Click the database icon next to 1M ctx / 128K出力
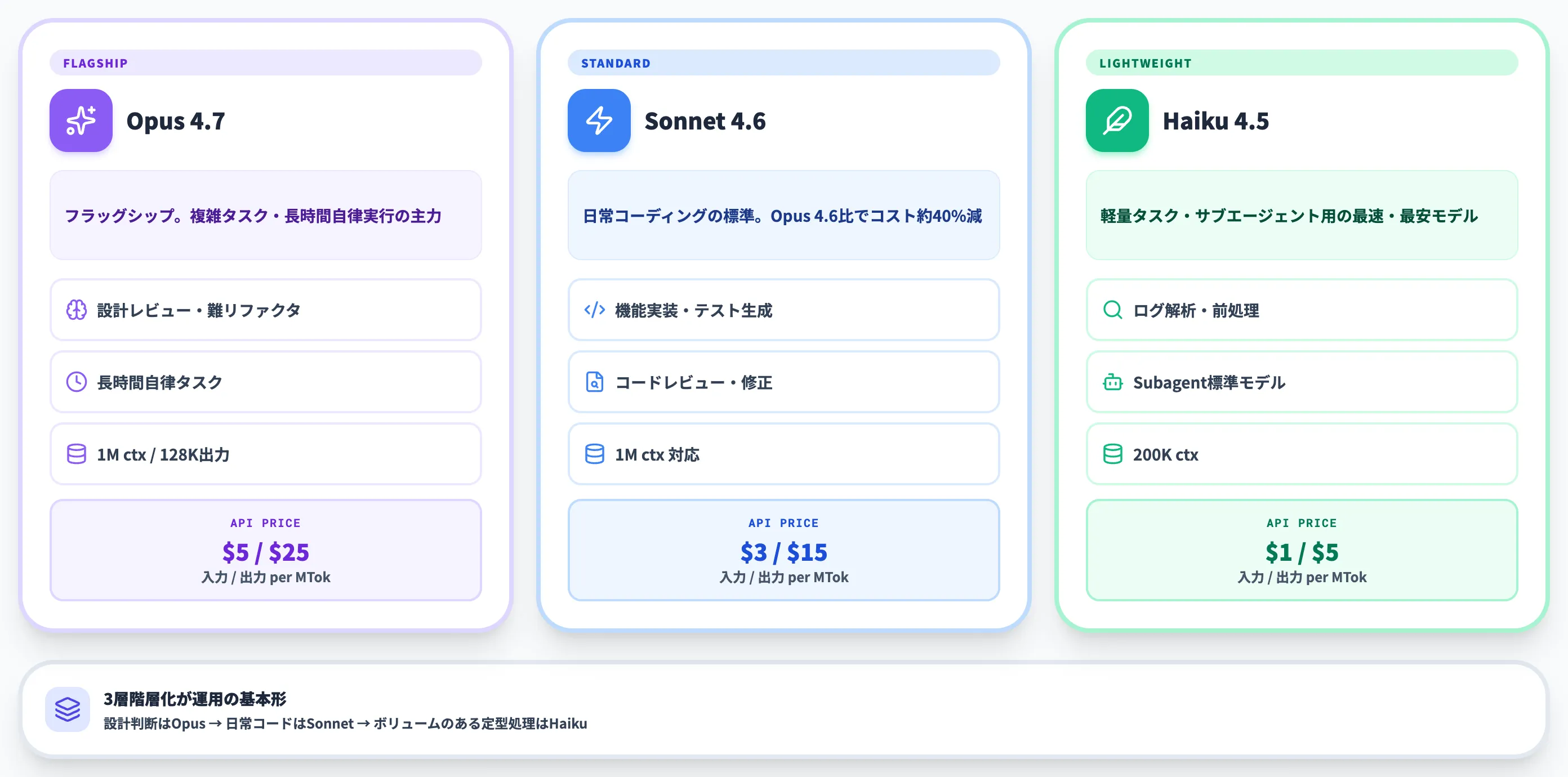Image resolution: width=1568 pixels, height=777 pixels. (x=76, y=454)
